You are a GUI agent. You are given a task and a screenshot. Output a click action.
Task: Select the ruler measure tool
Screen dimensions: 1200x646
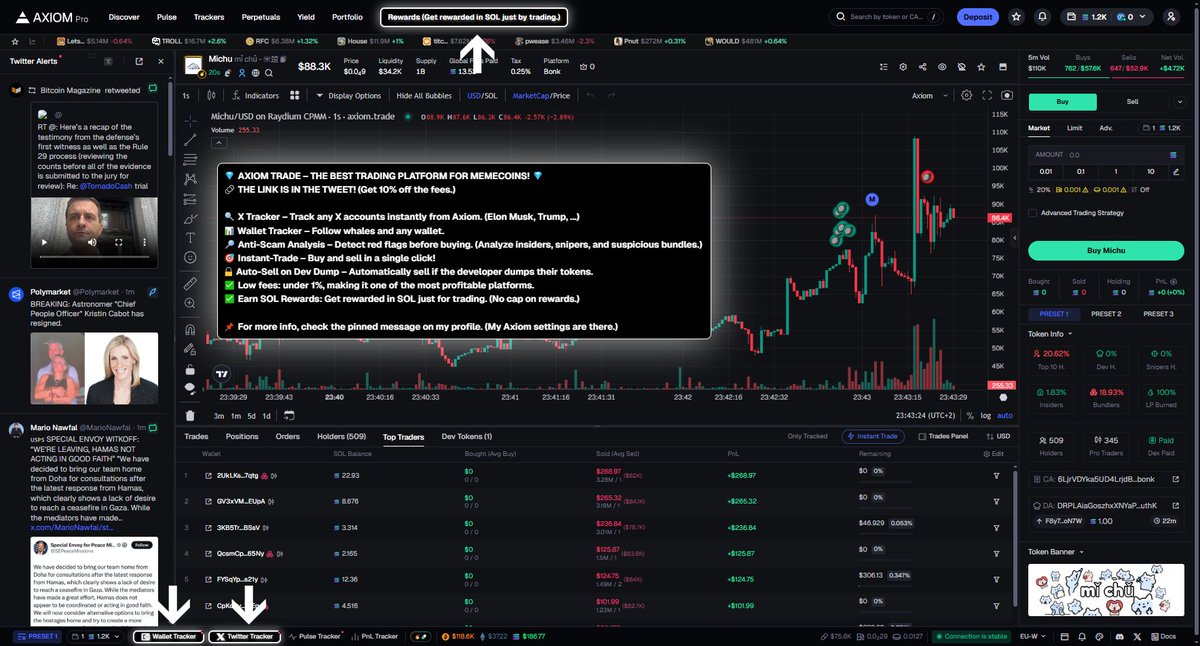click(190, 284)
